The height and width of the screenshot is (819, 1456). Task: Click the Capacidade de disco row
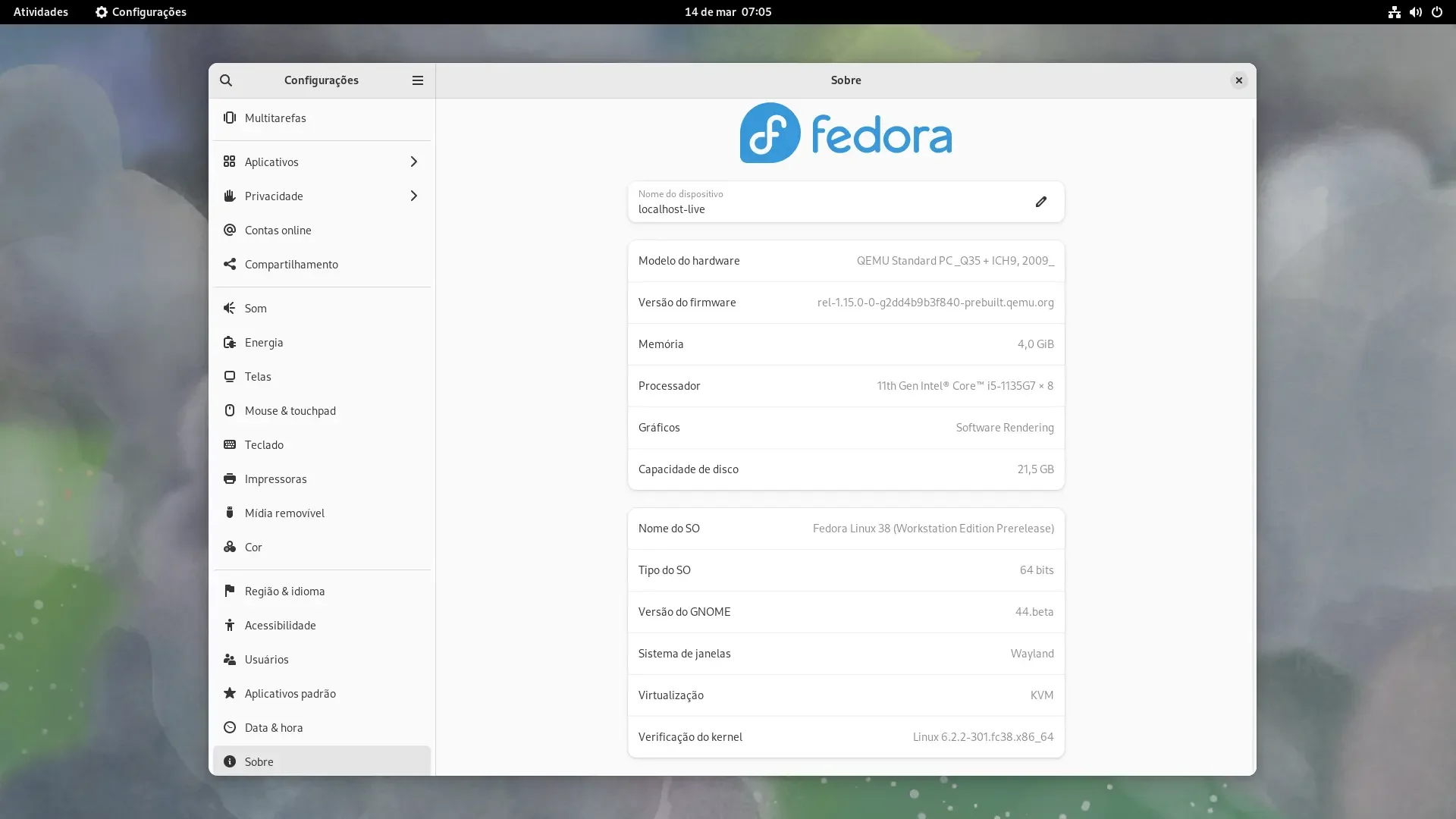pyautogui.click(x=846, y=469)
